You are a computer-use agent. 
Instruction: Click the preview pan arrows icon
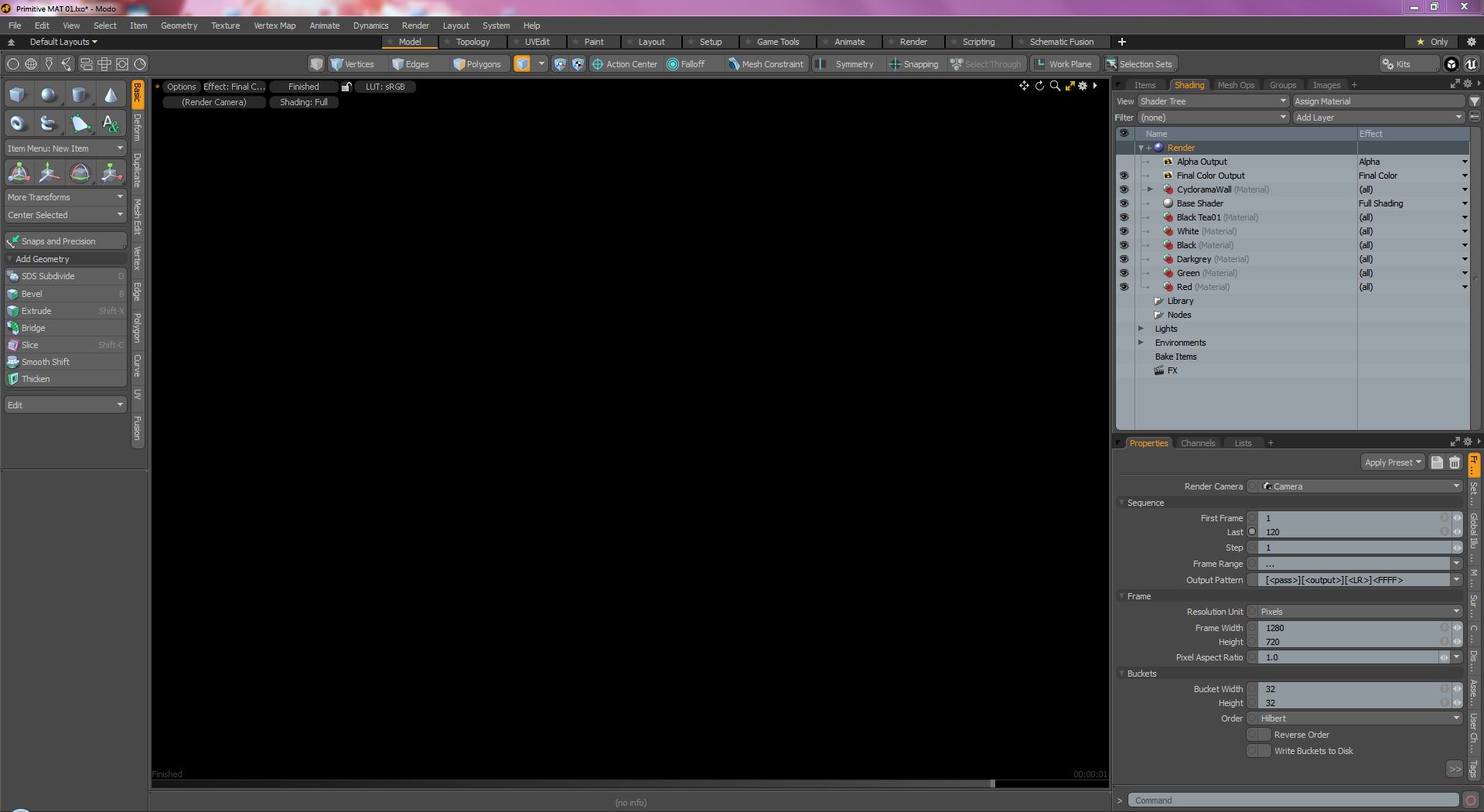(x=1024, y=86)
